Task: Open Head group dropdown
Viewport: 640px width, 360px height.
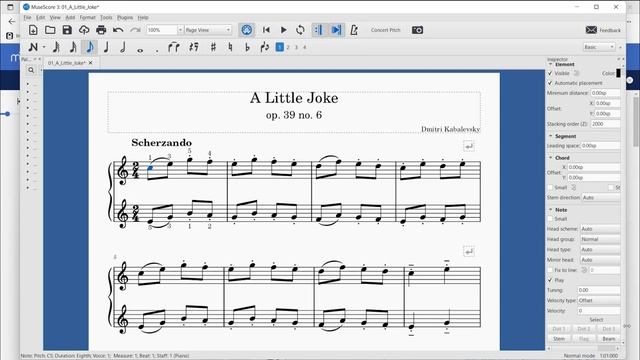Action: point(600,239)
